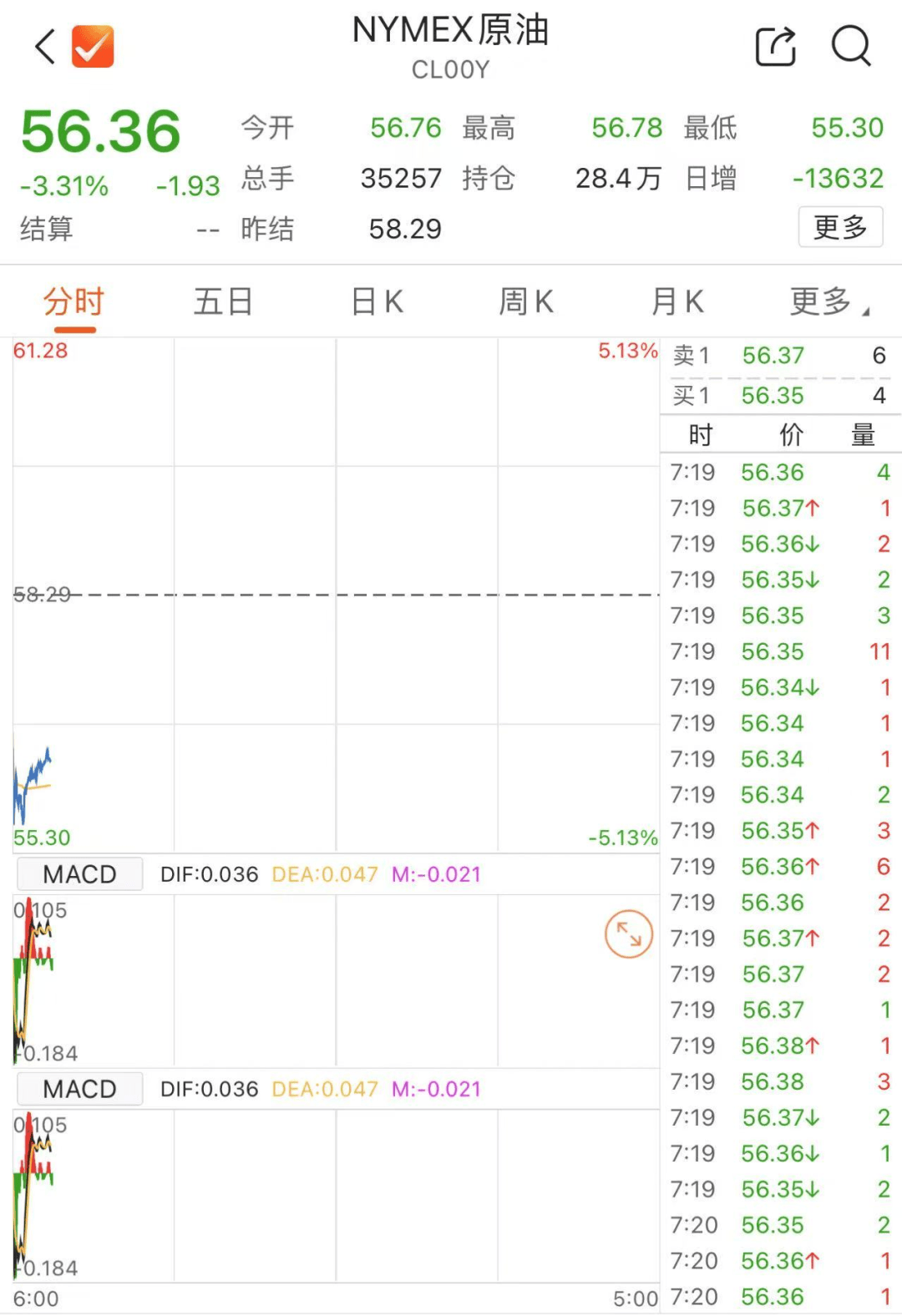Switch to the 日K tab
This screenshot has height=1316, width=902.
click(377, 301)
